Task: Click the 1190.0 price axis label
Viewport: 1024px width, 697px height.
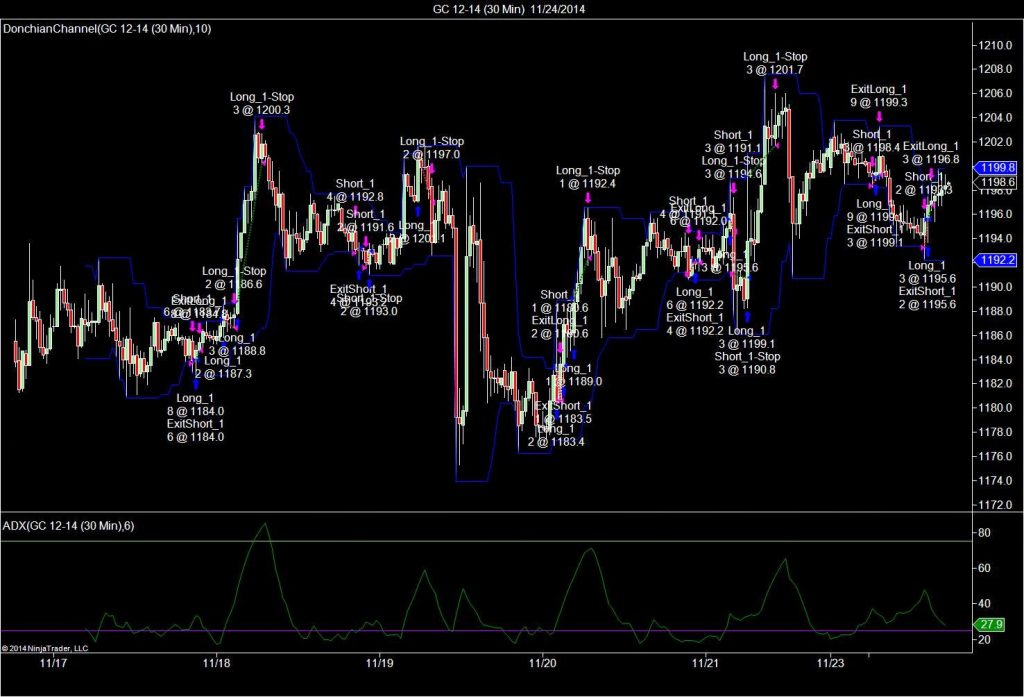Action: [995, 287]
